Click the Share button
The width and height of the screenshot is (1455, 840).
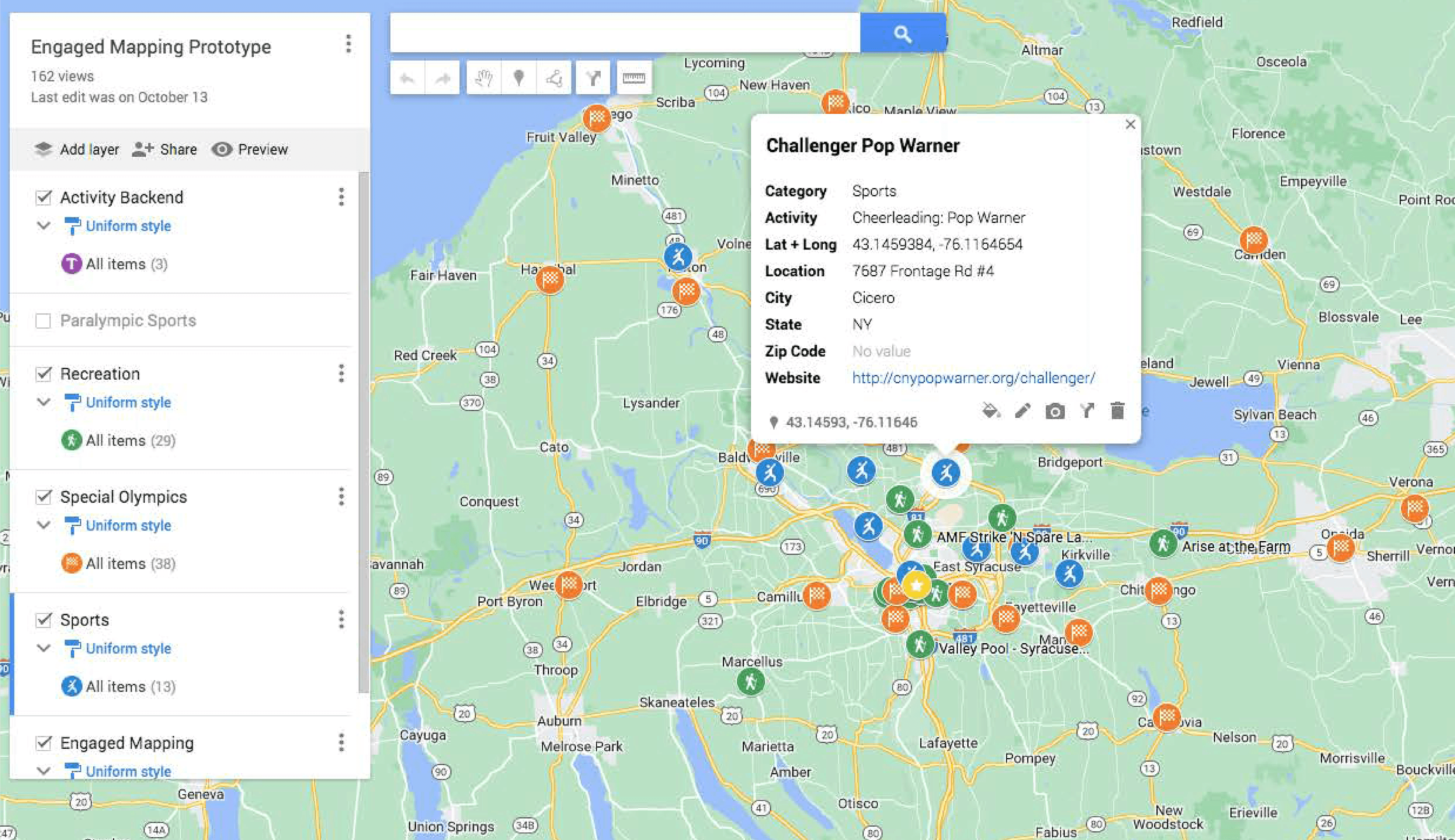164,149
